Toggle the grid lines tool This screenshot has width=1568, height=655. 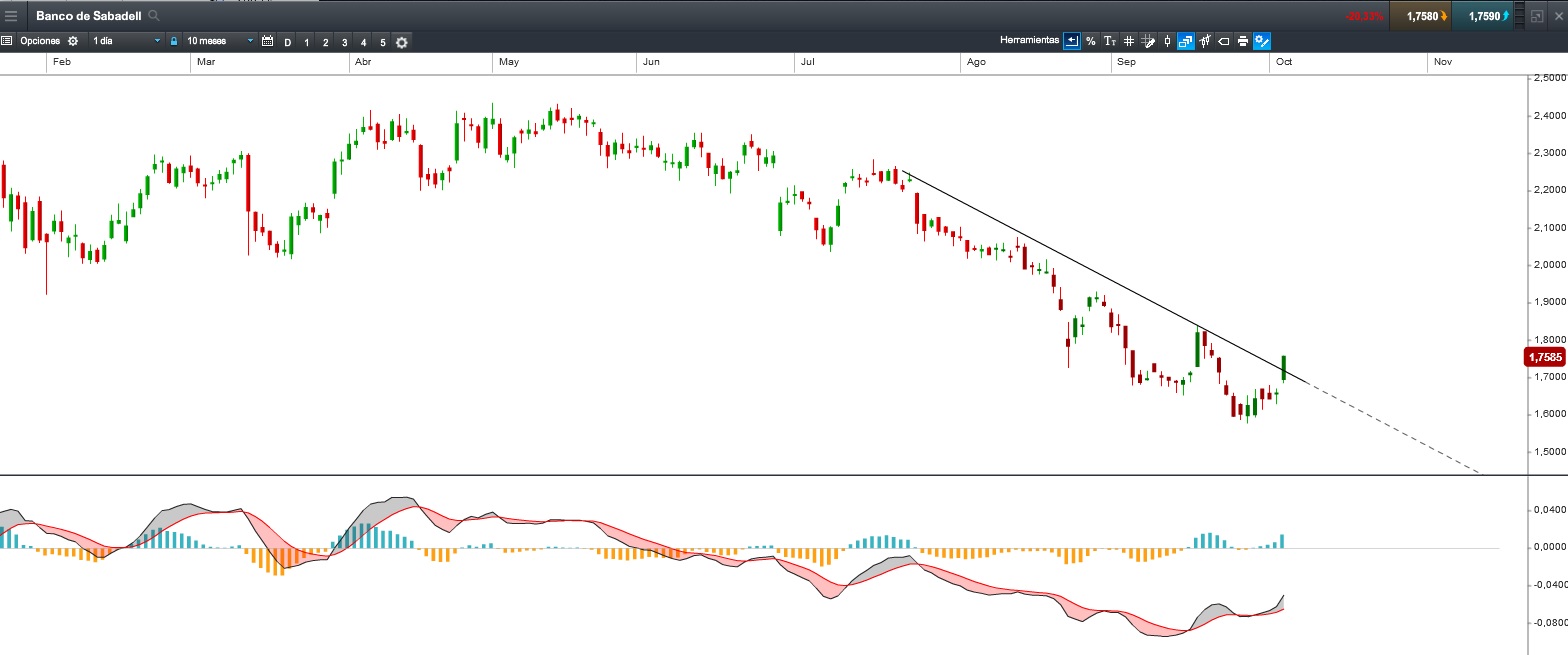tap(1129, 41)
